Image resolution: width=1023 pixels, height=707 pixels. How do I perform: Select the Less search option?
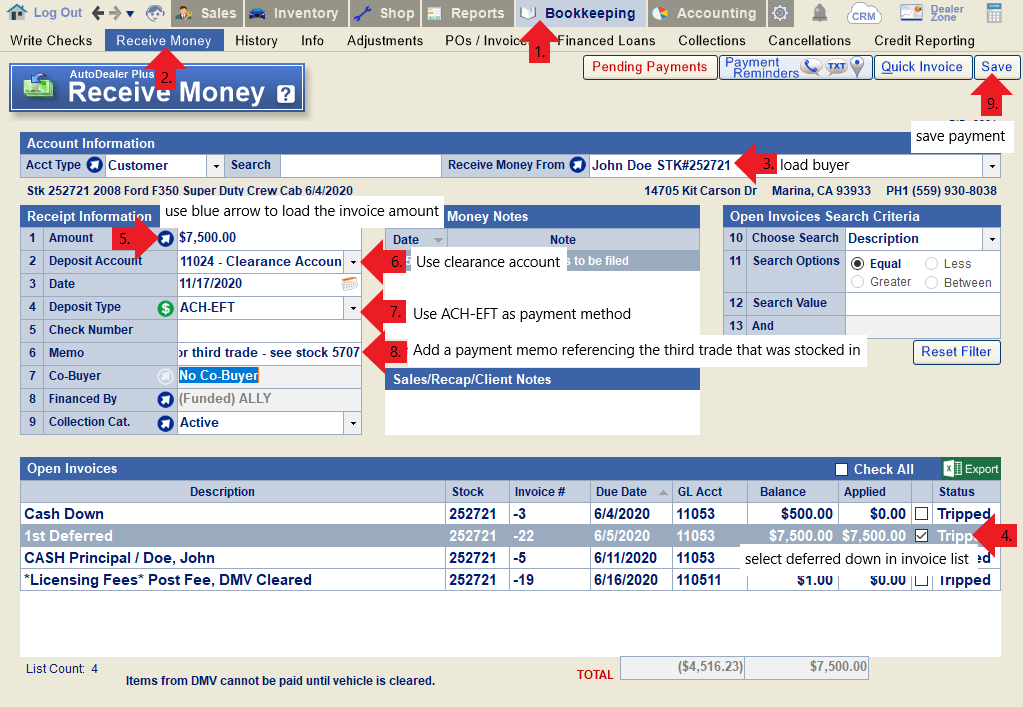932,263
